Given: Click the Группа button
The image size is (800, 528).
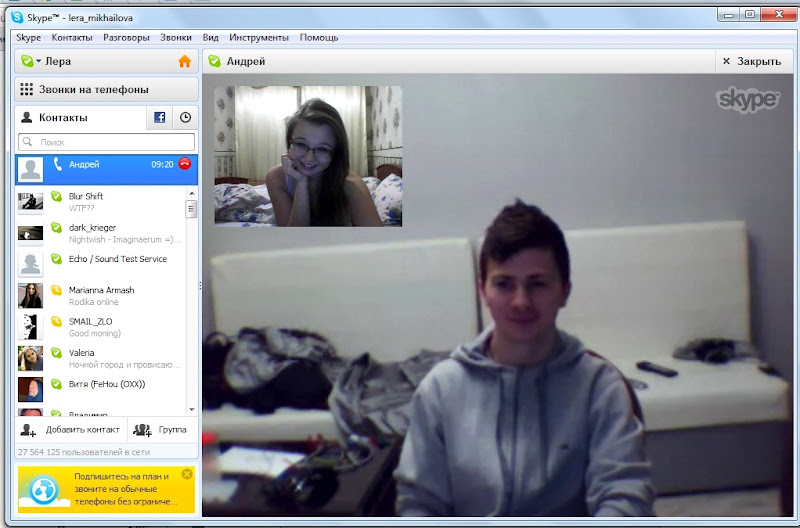Looking at the screenshot, I should (163, 430).
